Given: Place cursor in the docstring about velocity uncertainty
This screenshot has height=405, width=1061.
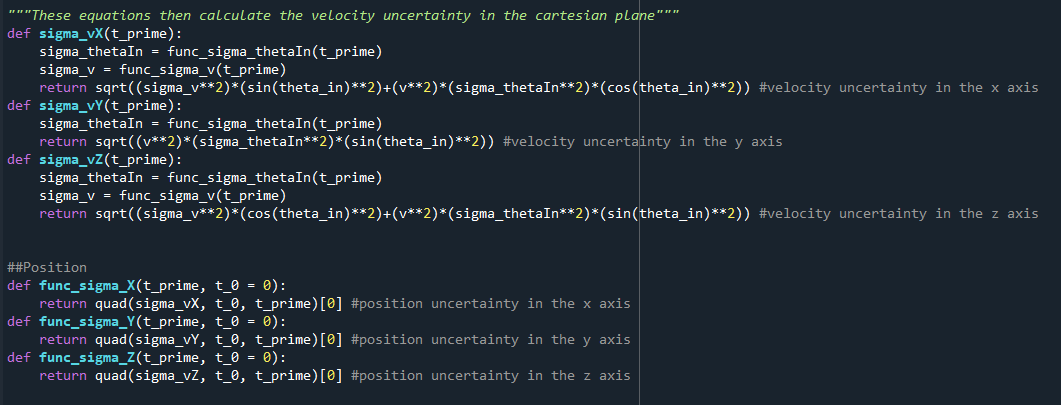Looking at the screenshot, I should [x=343, y=16].
